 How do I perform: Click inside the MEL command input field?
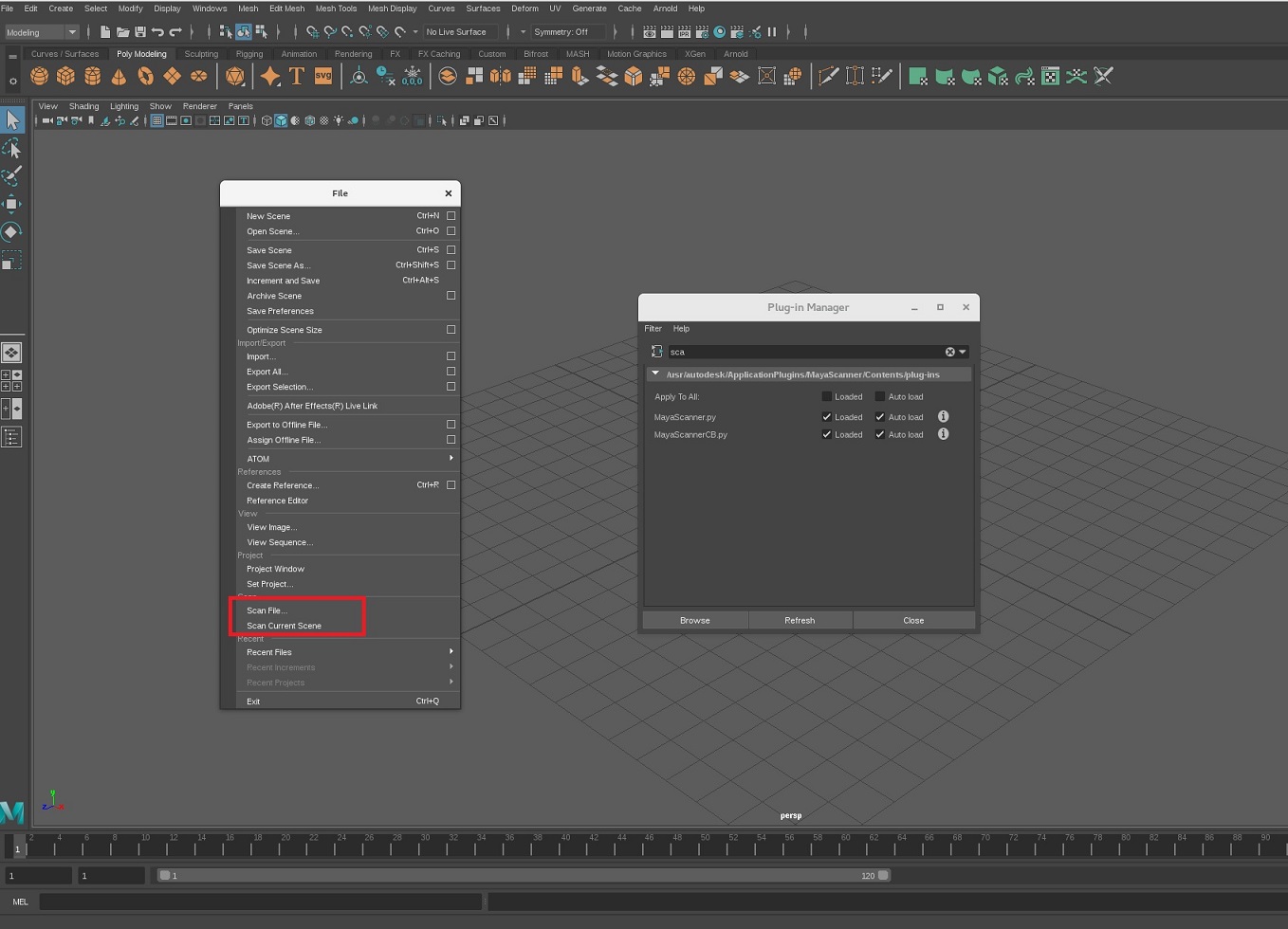coord(261,902)
